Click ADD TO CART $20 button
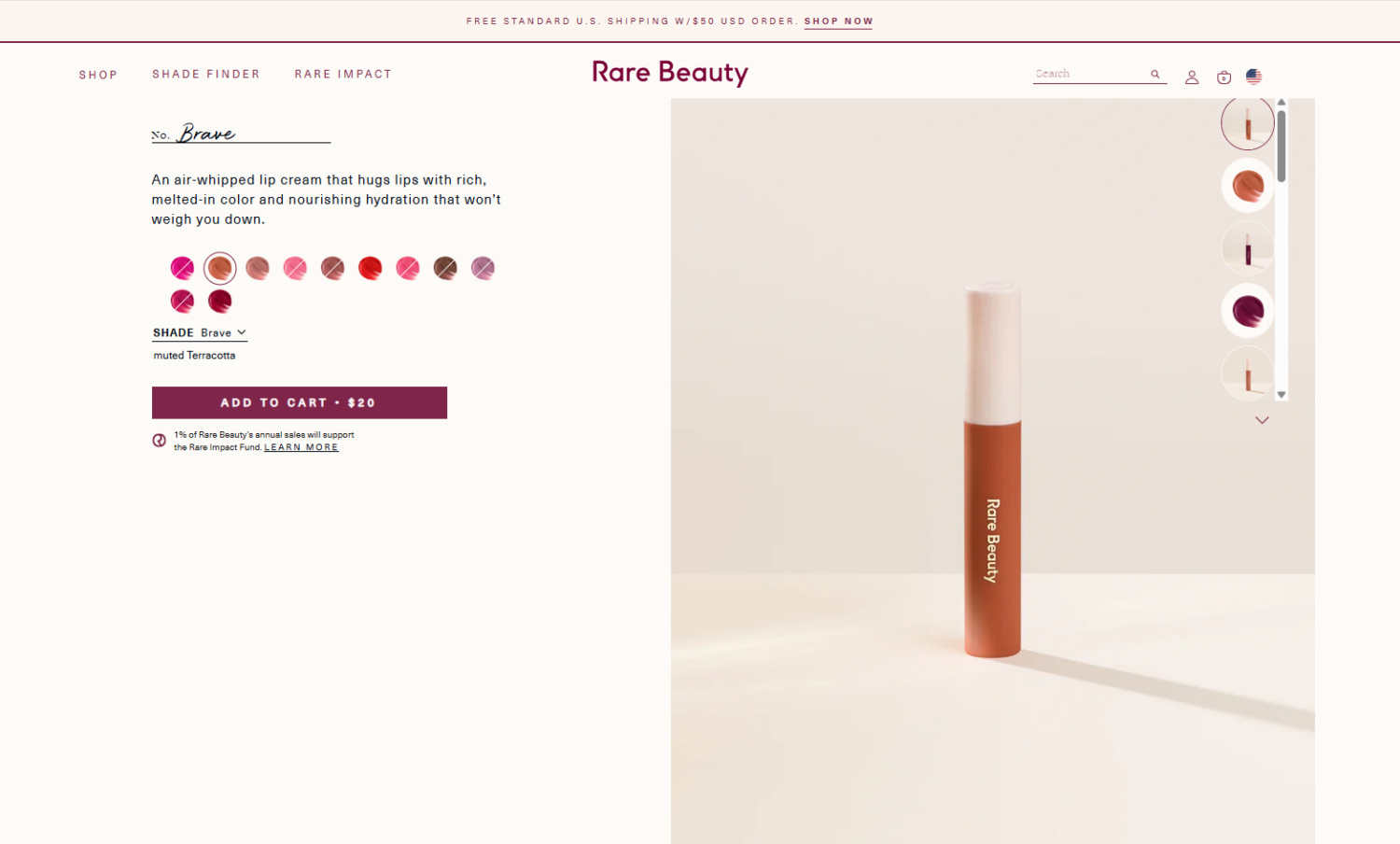 pyautogui.click(x=300, y=402)
